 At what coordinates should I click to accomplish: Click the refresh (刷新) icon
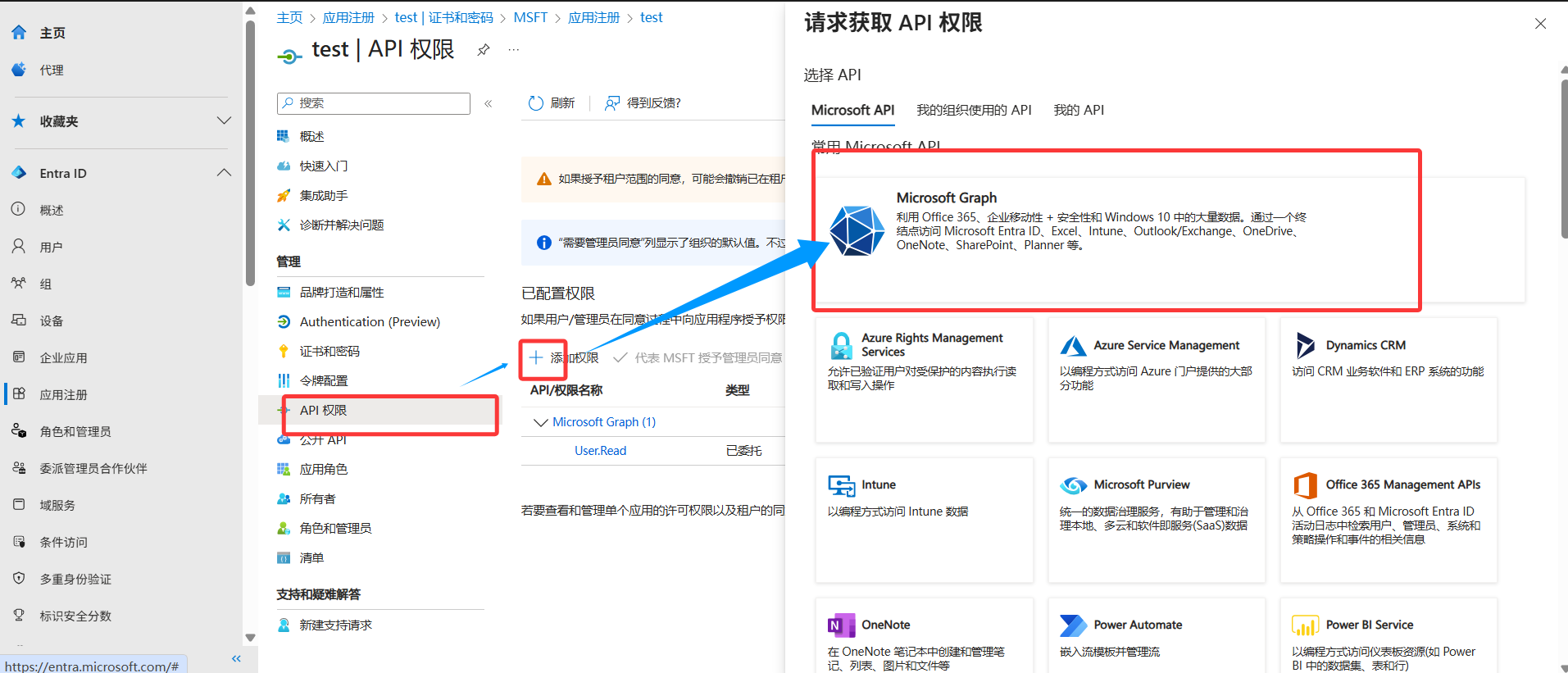pyautogui.click(x=536, y=103)
